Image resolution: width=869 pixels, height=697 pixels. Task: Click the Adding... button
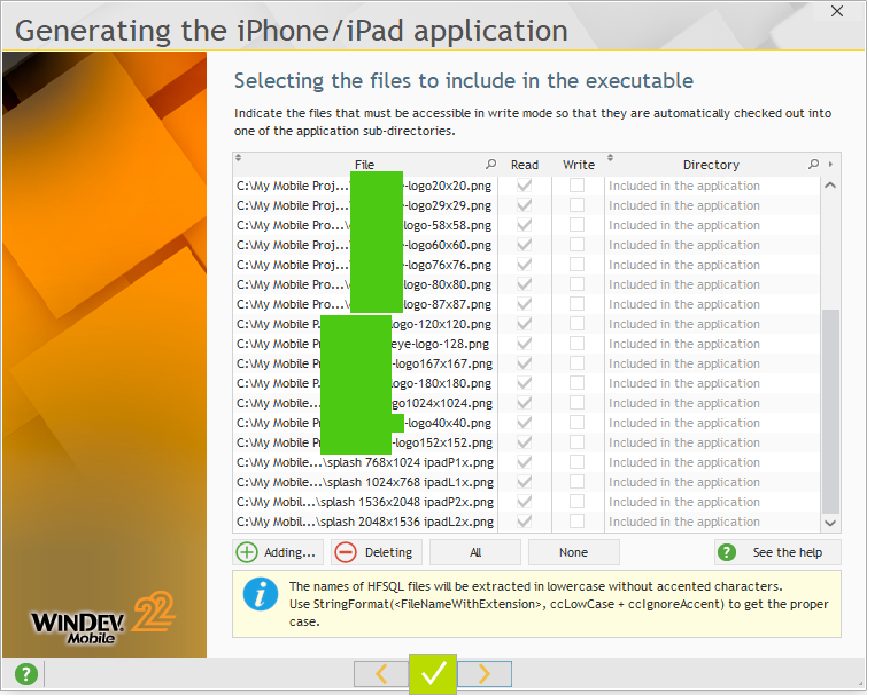(x=278, y=553)
